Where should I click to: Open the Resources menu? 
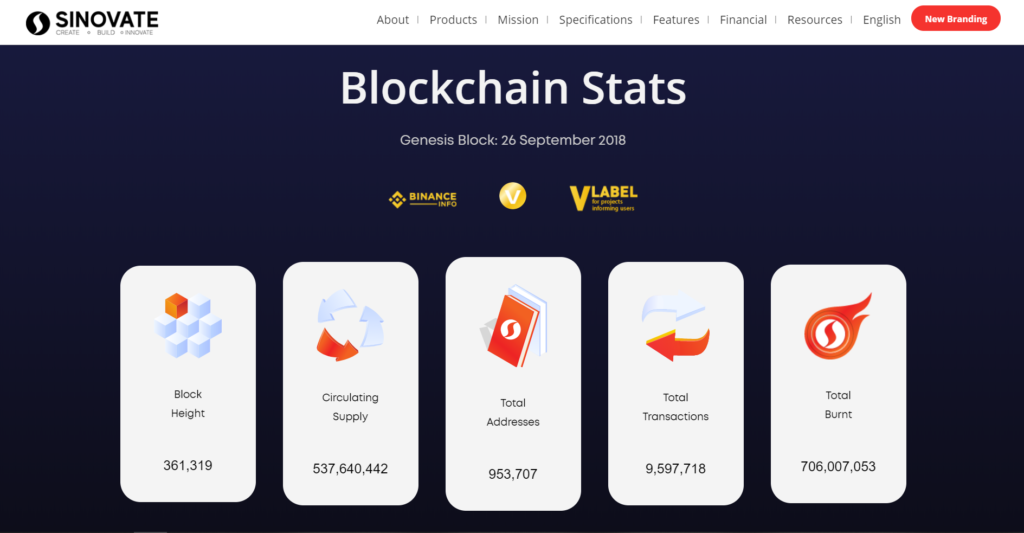pyautogui.click(x=814, y=20)
